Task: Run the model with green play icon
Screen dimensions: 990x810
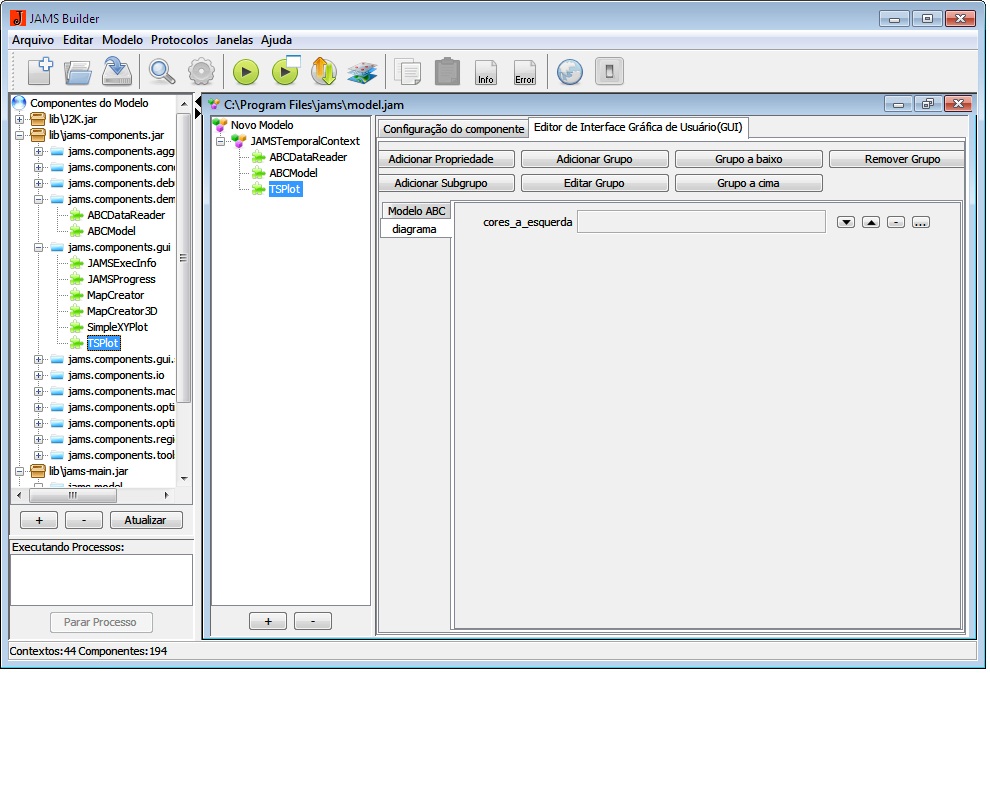Action: pyautogui.click(x=246, y=72)
